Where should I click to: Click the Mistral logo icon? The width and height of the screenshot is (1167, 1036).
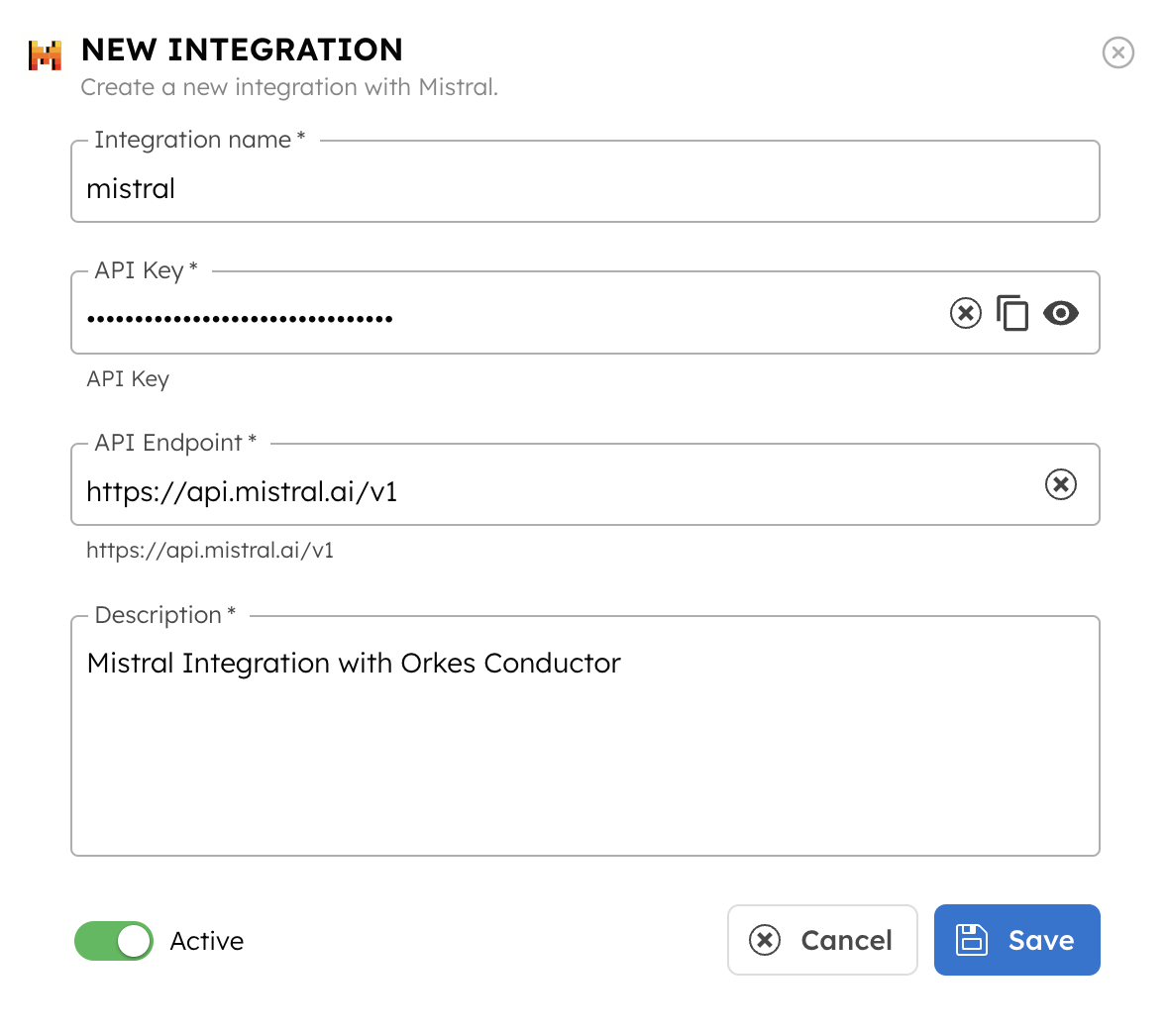tap(45, 55)
